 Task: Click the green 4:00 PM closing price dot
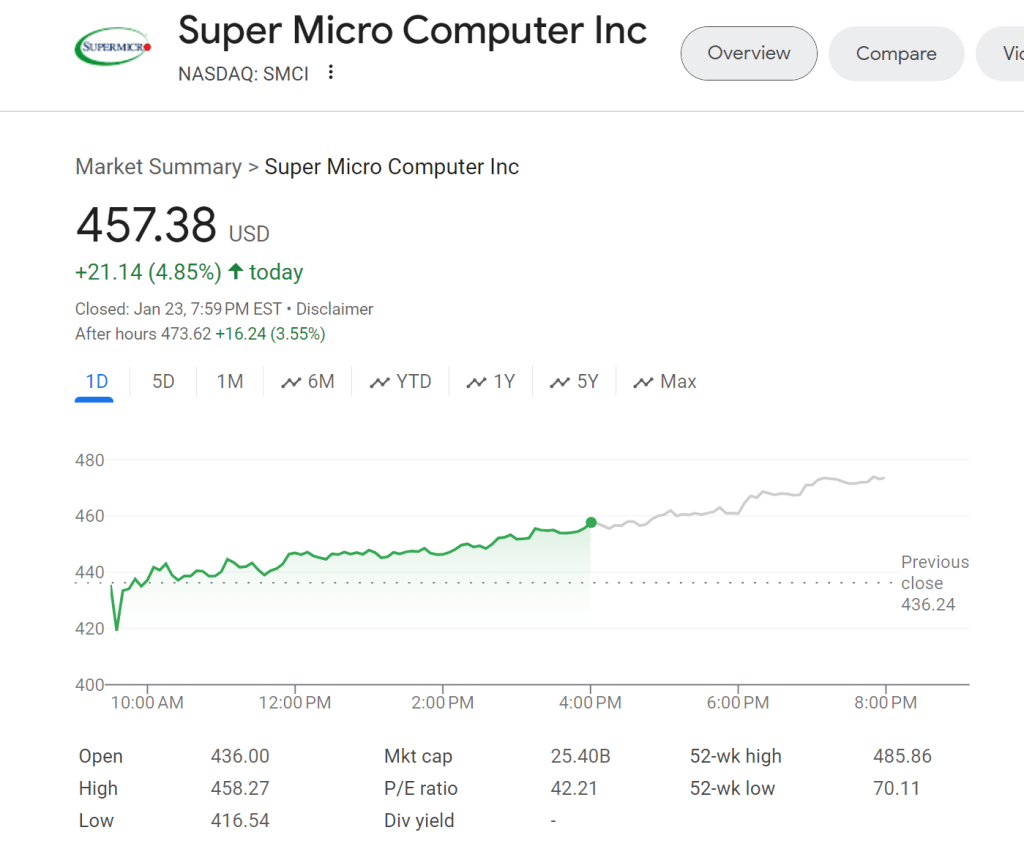coord(591,522)
